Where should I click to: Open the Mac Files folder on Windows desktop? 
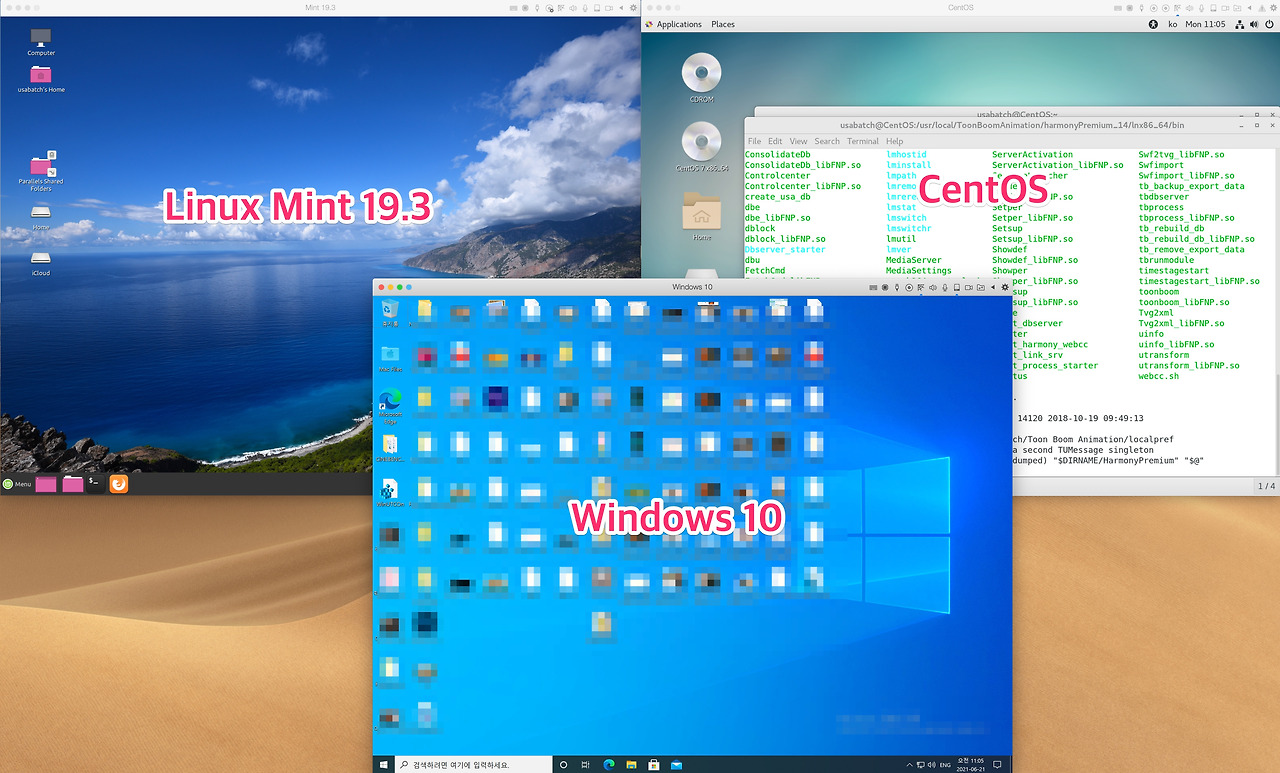click(390, 357)
